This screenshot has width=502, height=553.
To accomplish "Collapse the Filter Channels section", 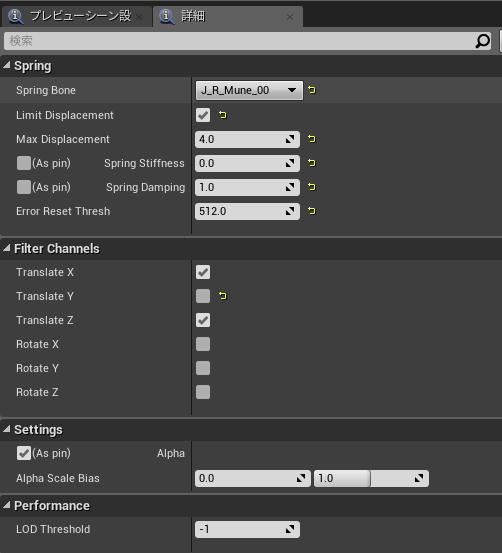I will coord(6,248).
